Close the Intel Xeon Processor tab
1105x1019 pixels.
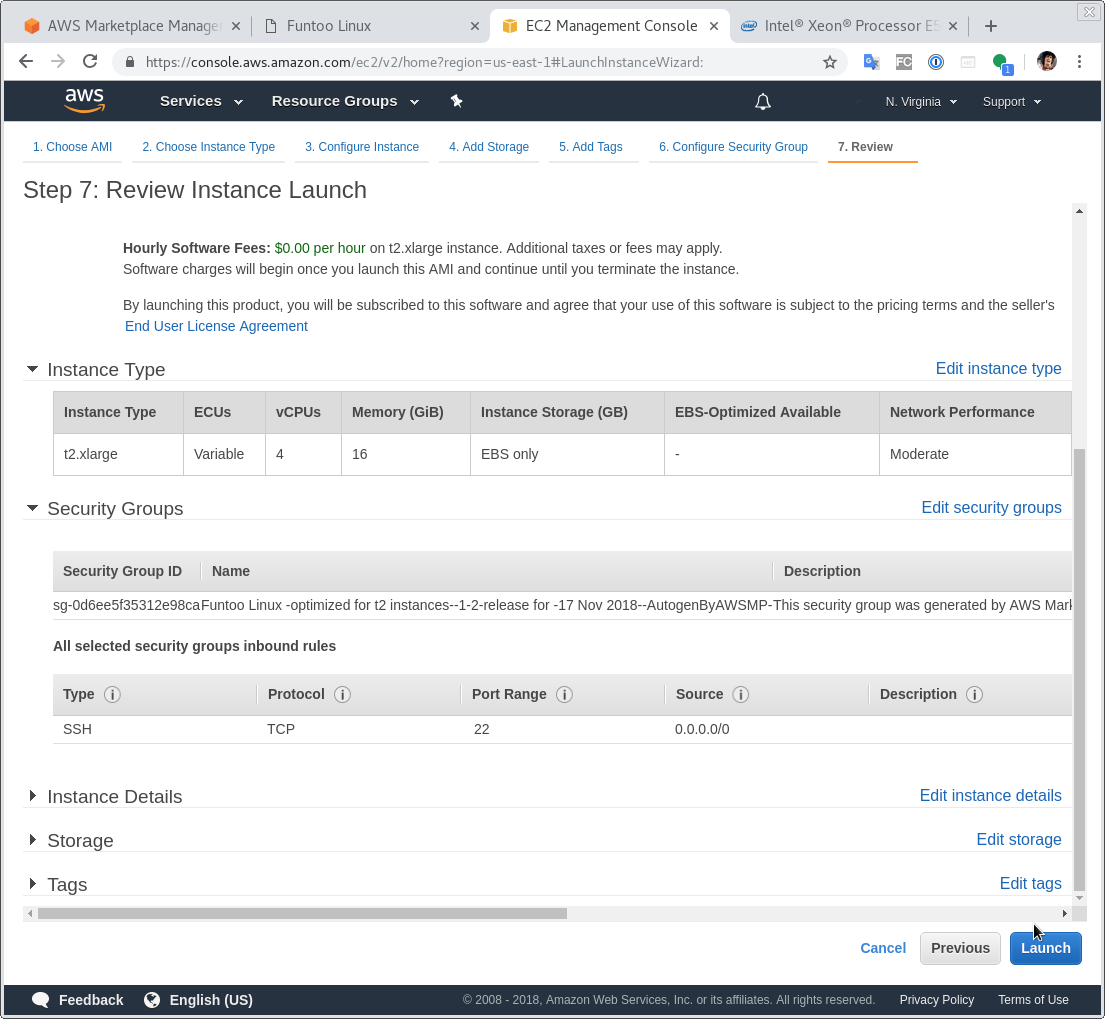(953, 26)
